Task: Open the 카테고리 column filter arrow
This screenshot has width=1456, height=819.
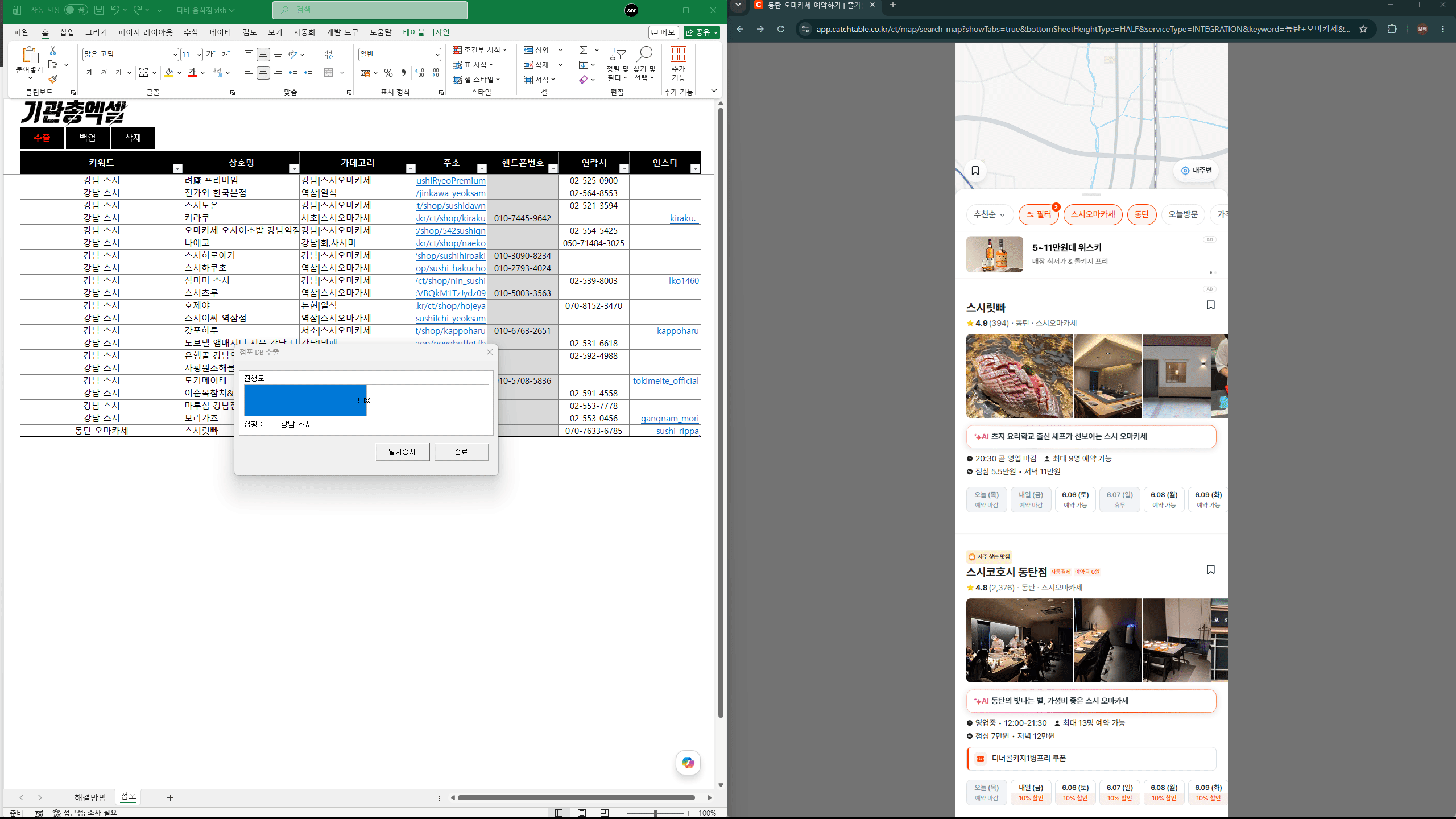Action: [411, 168]
